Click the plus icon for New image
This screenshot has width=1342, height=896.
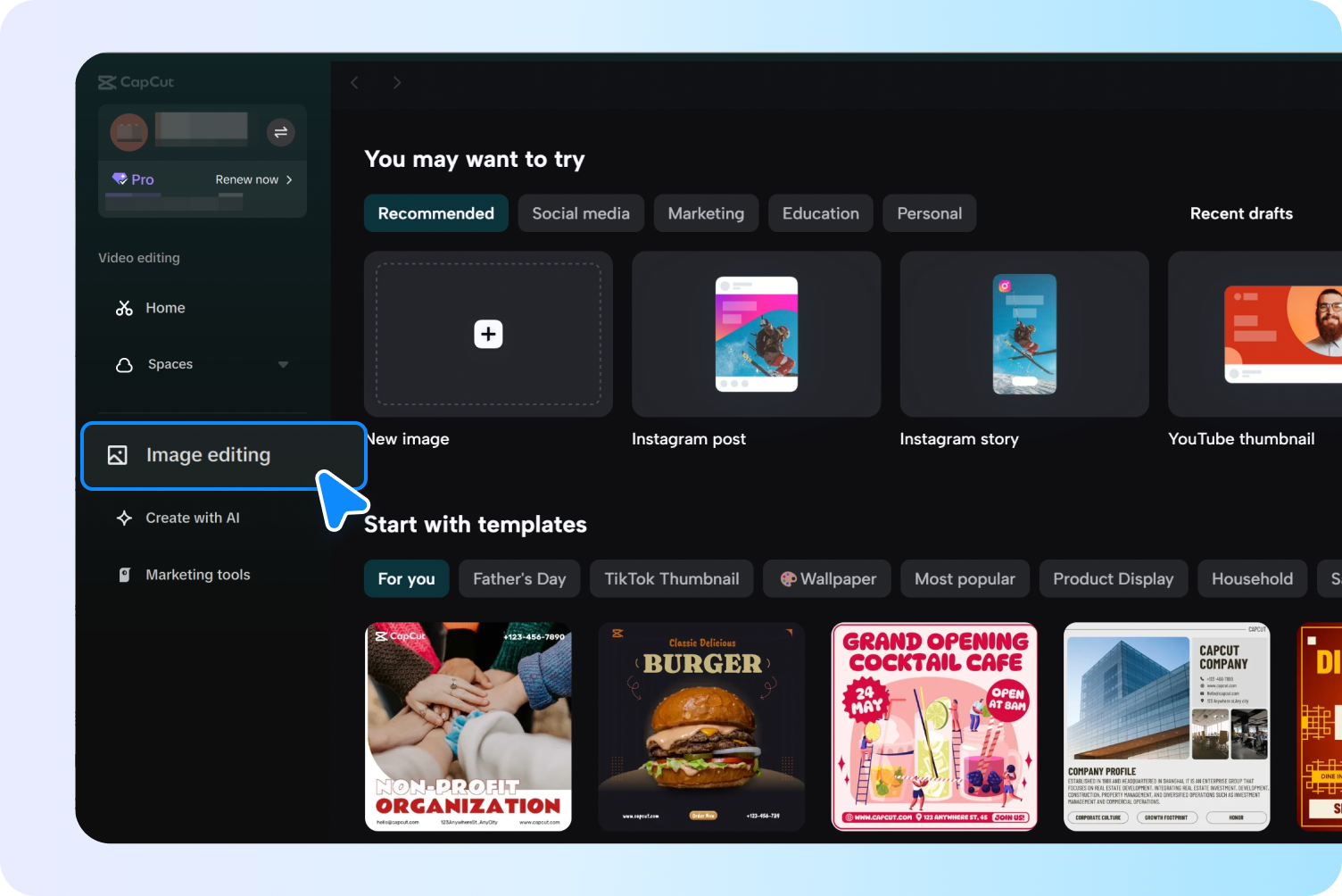coord(488,334)
